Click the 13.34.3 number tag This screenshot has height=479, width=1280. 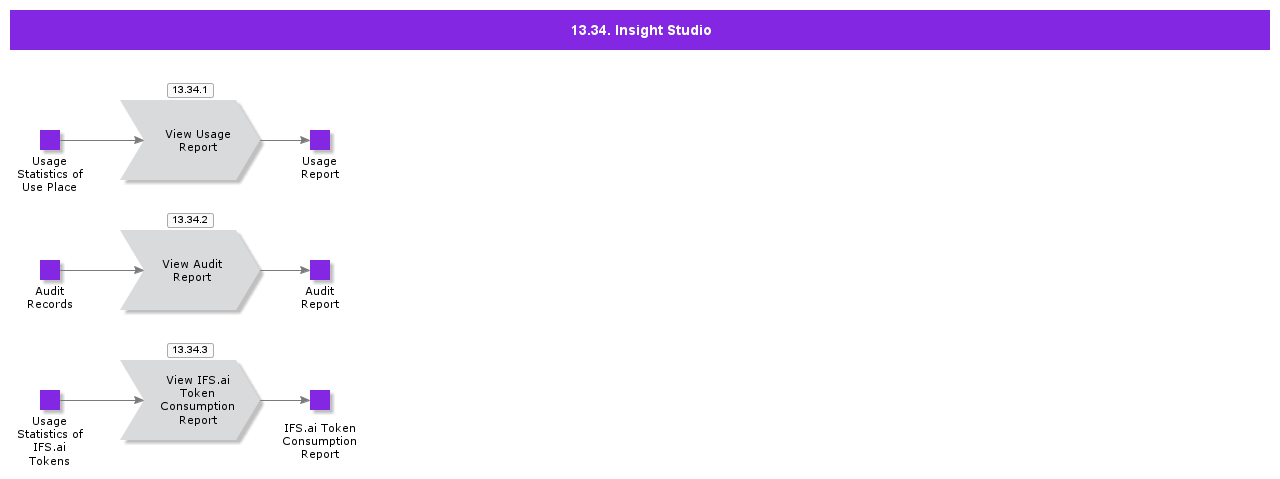click(190, 350)
